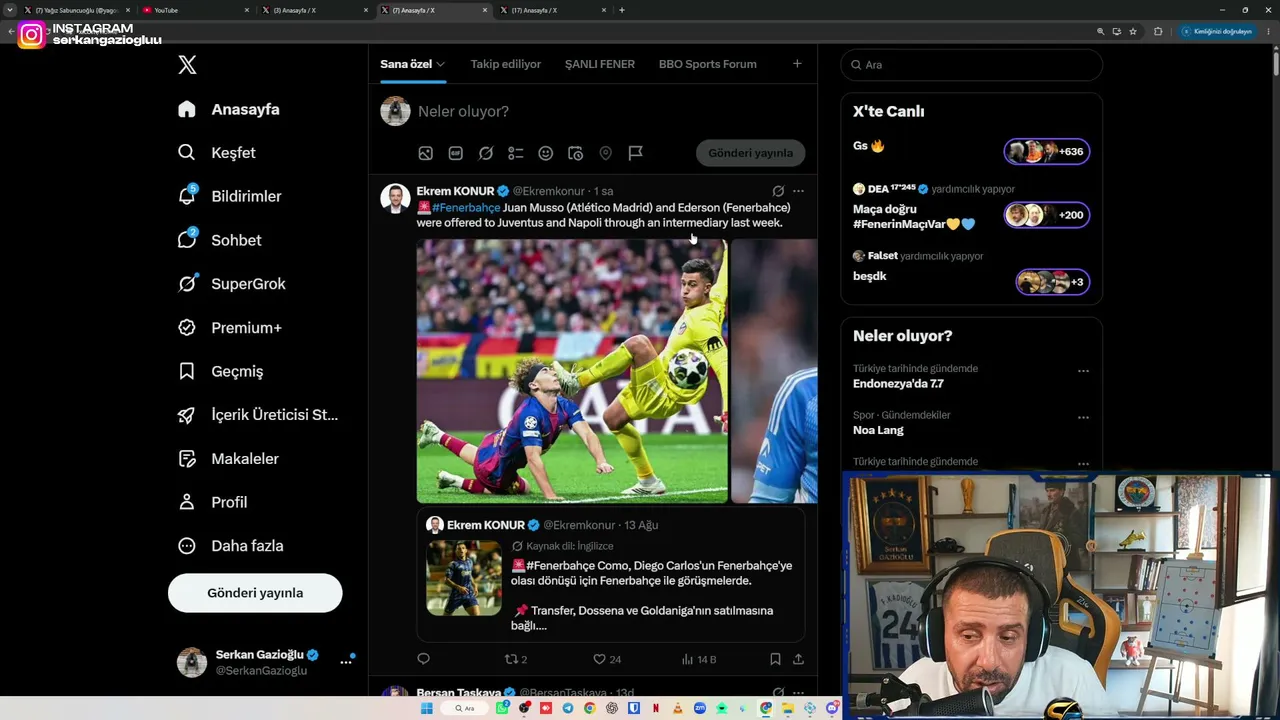Switch to the YouTube browser tab
1280x720 pixels.
click(x=195, y=10)
